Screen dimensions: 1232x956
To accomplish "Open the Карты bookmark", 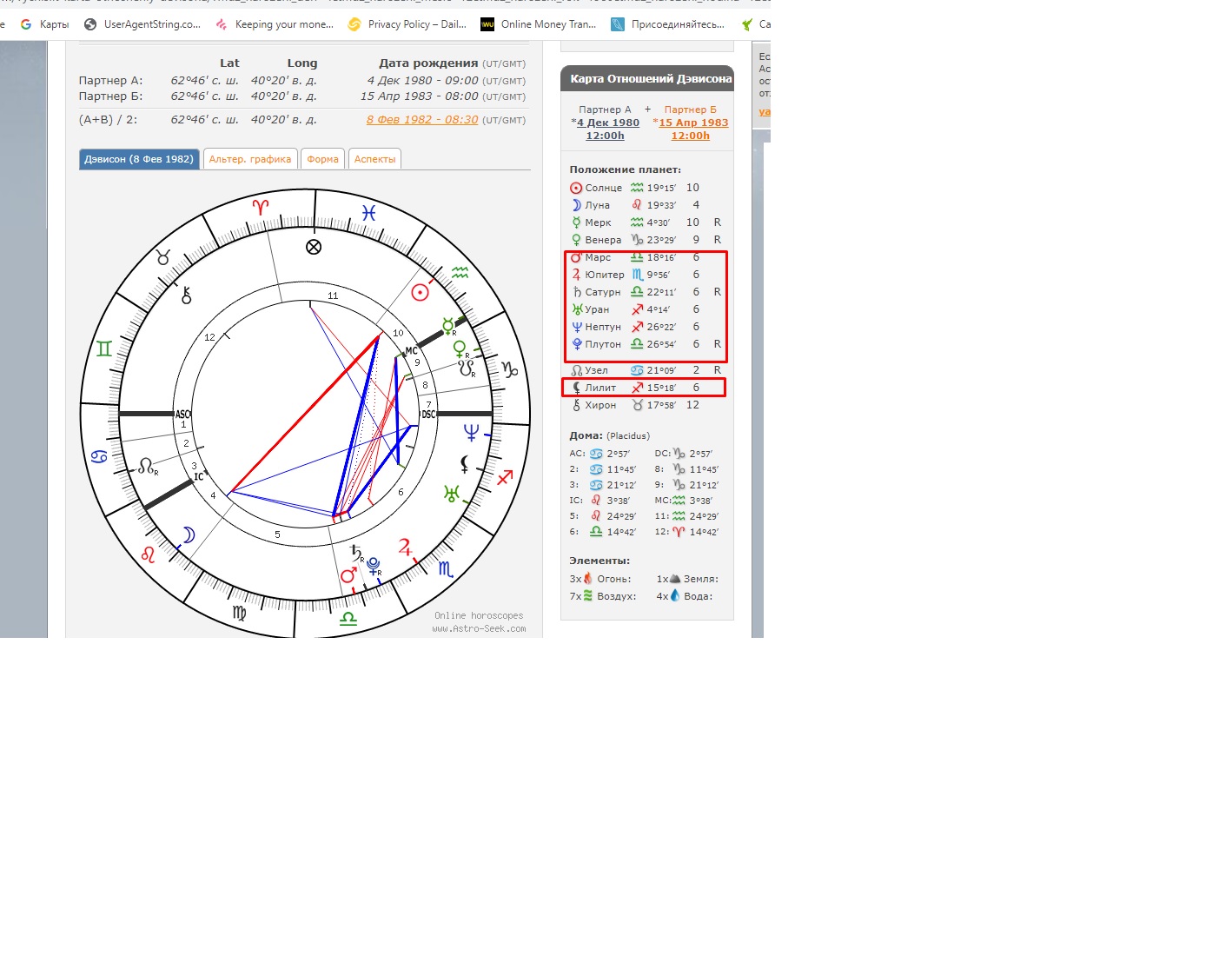I will point(45,24).
